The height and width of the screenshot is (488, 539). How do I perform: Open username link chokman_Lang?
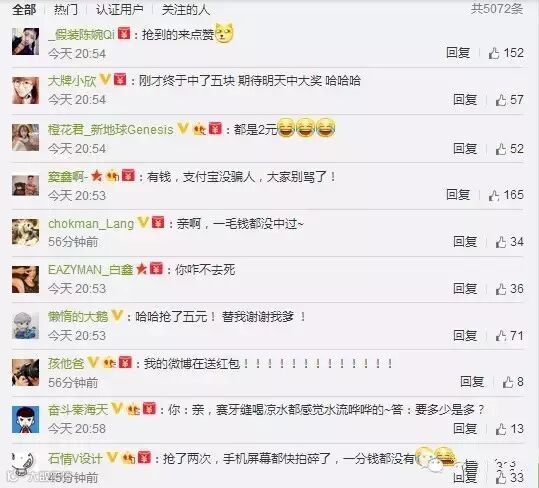click(91, 224)
